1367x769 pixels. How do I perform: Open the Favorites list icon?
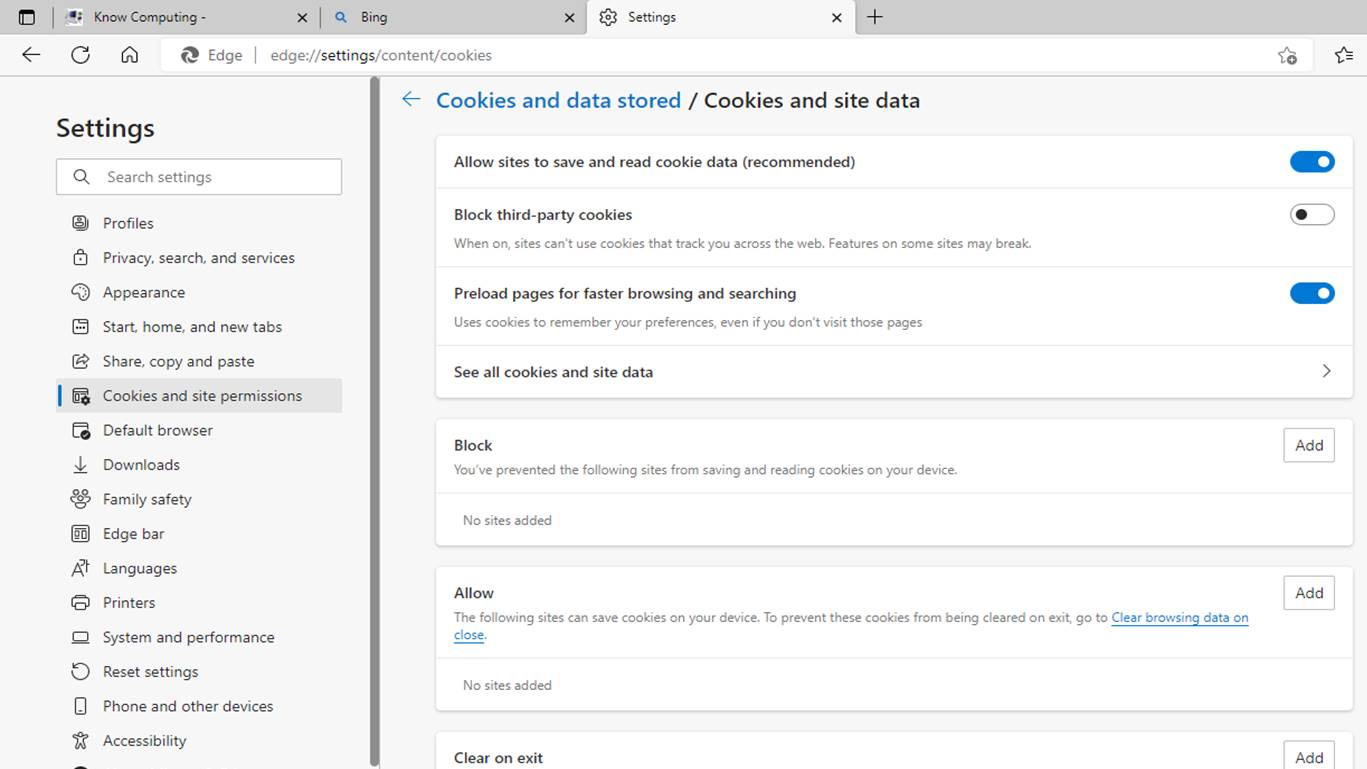[x=1343, y=55]
